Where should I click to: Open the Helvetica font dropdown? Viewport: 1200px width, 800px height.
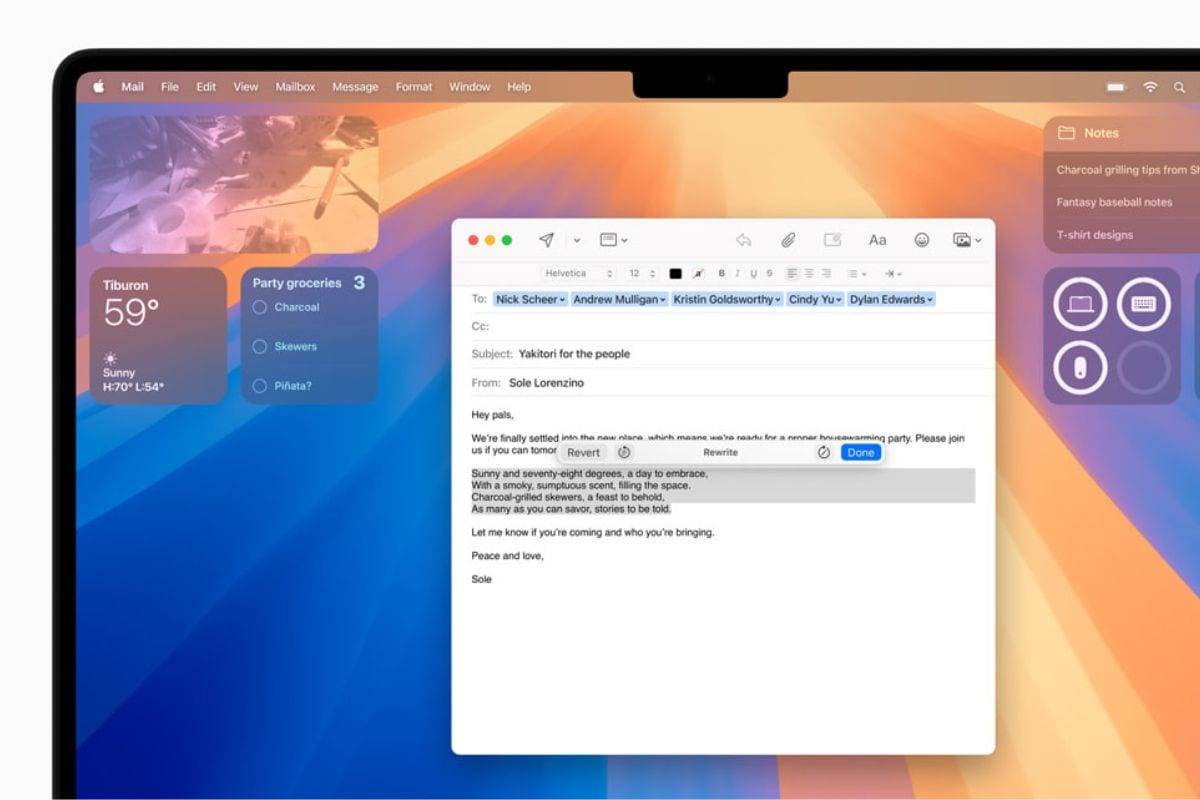click(x=579, y=273)
